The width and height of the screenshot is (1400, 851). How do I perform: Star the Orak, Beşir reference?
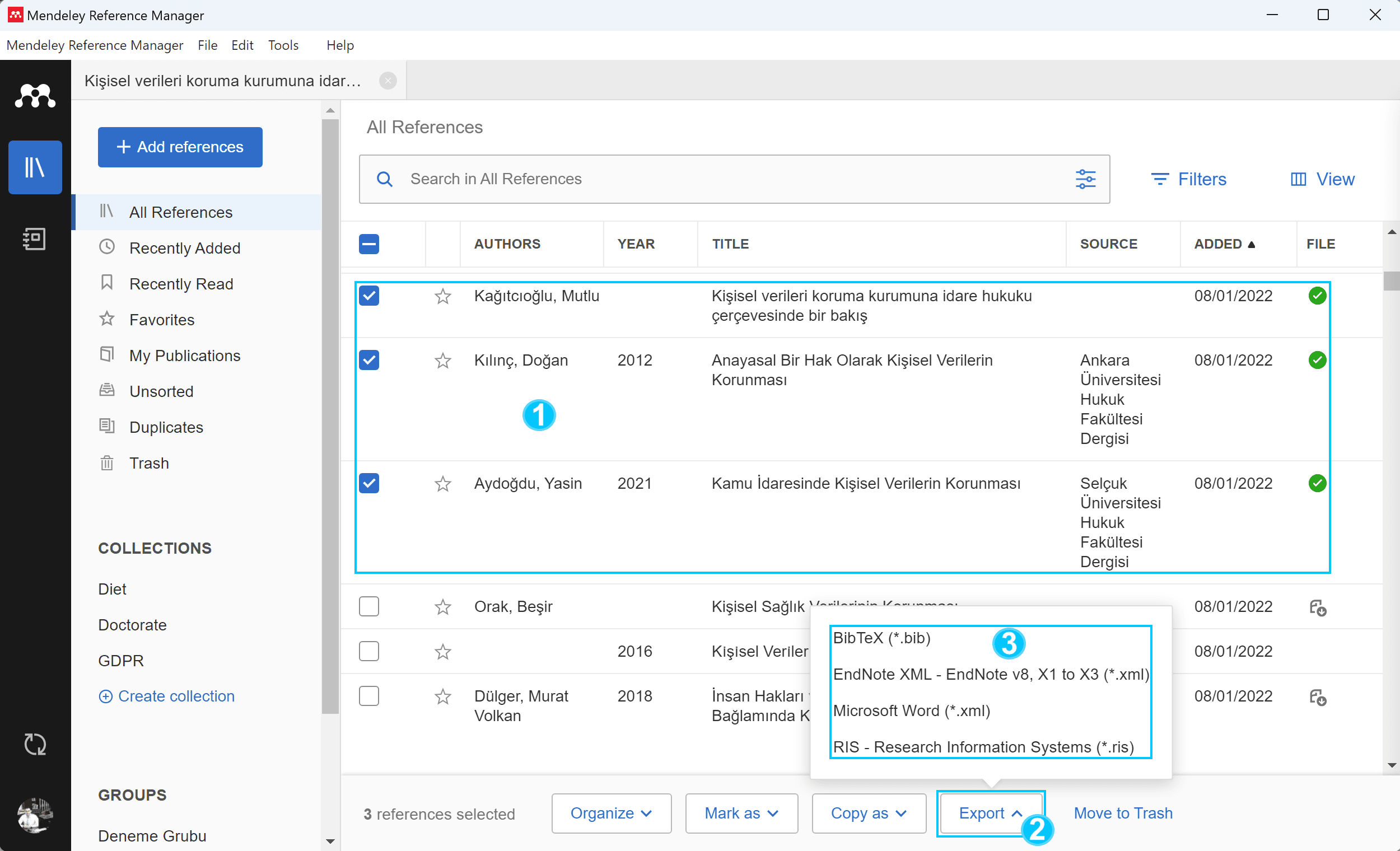[x=442, y=607]
